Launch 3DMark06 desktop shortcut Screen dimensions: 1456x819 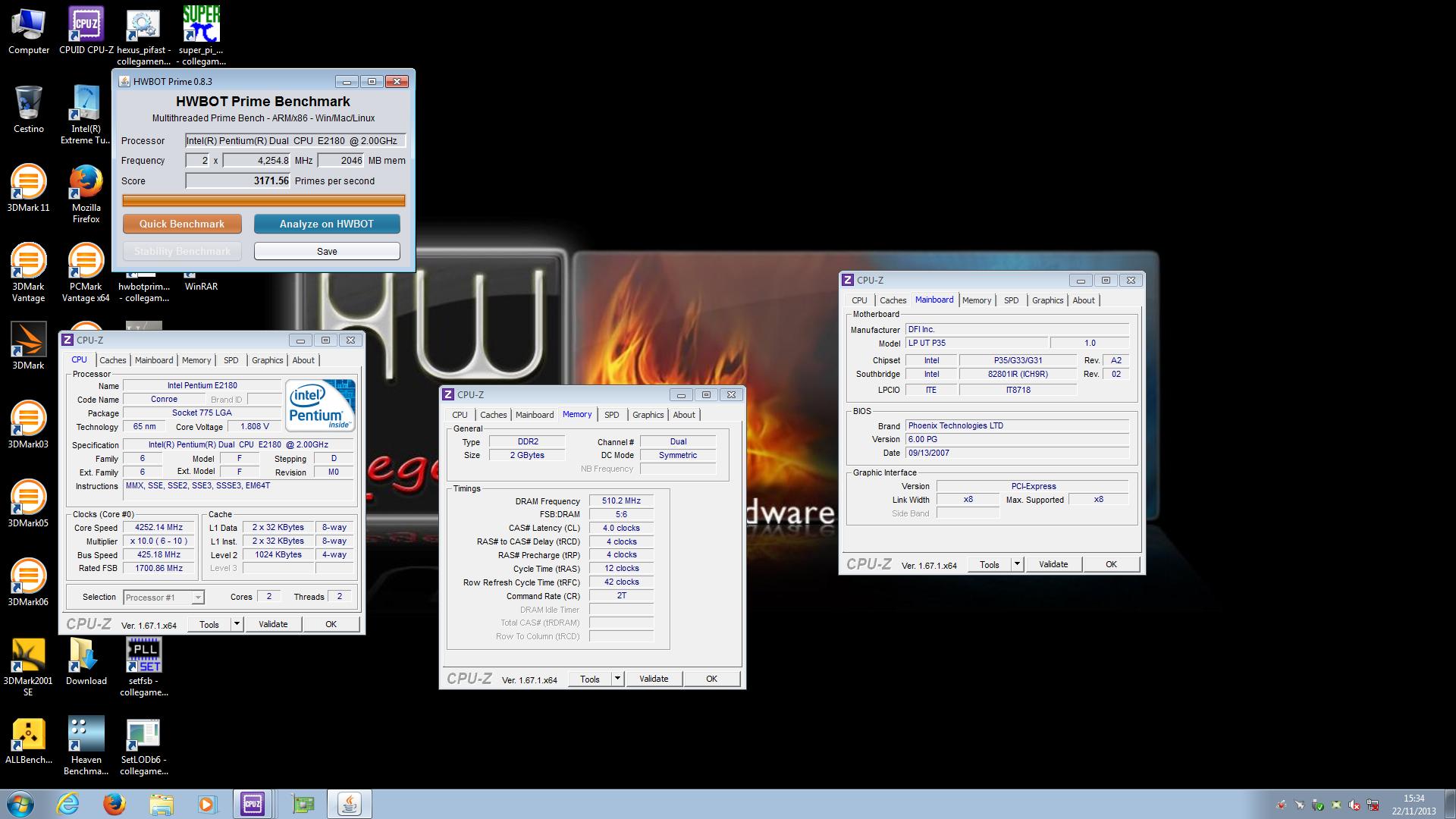coord(29,583)
